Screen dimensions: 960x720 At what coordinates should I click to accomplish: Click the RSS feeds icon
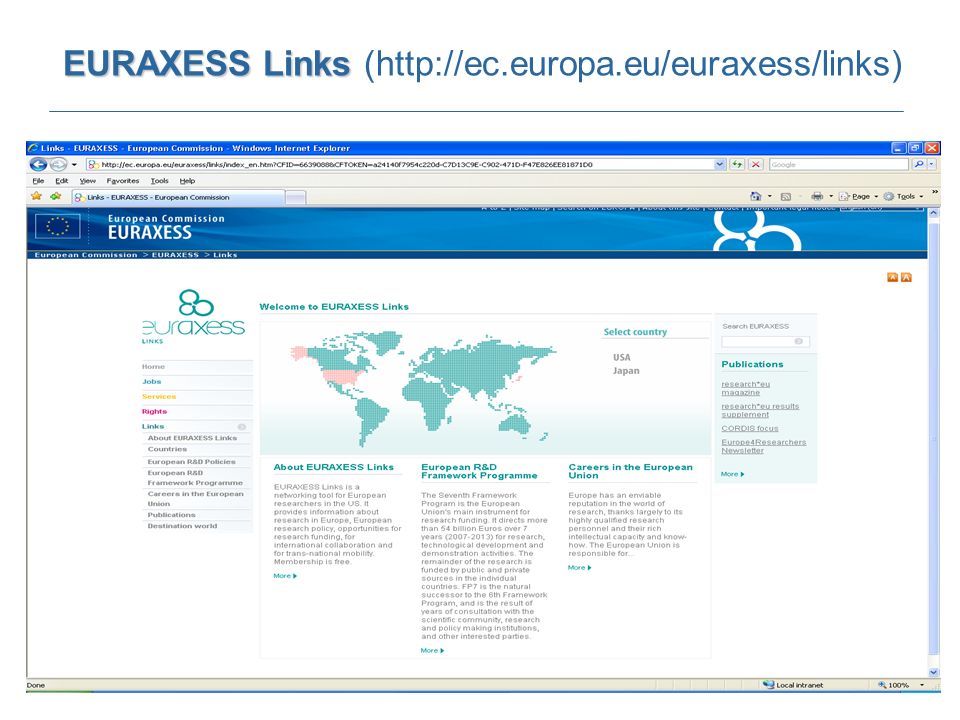click(786, 197)
